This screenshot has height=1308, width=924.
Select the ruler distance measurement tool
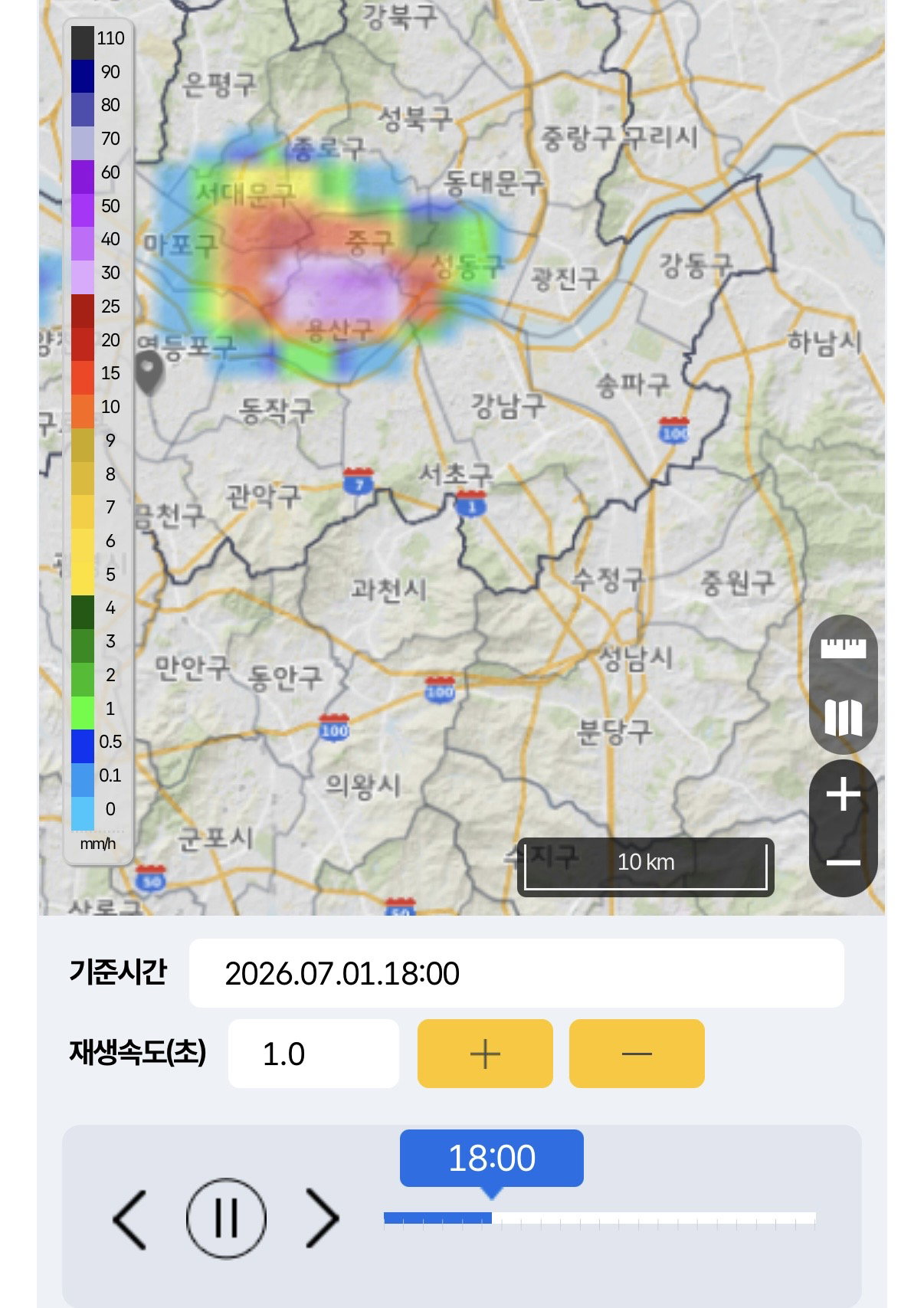[843, 648]
